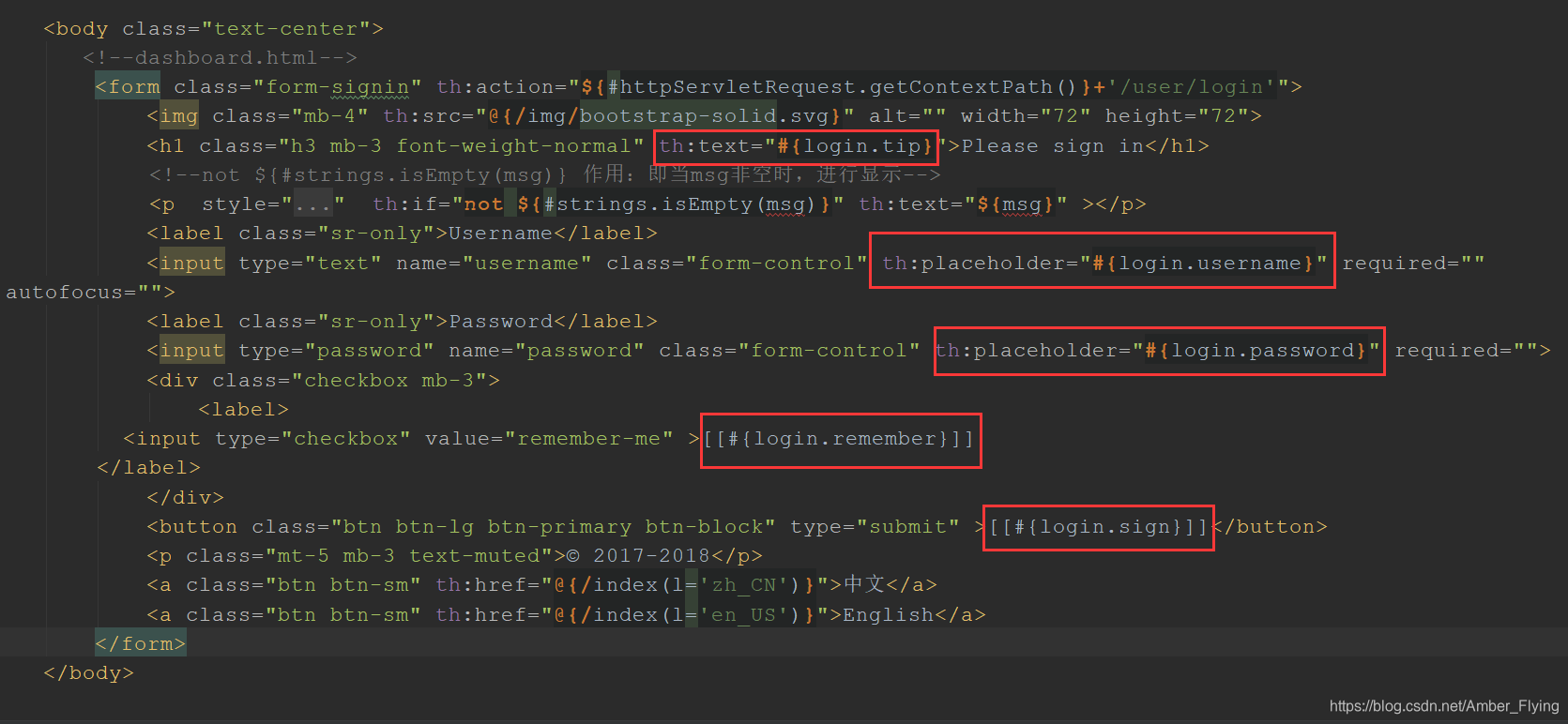Click the 'en_US' locale parameter
The image size is (1568, 724).
[744, 615]
